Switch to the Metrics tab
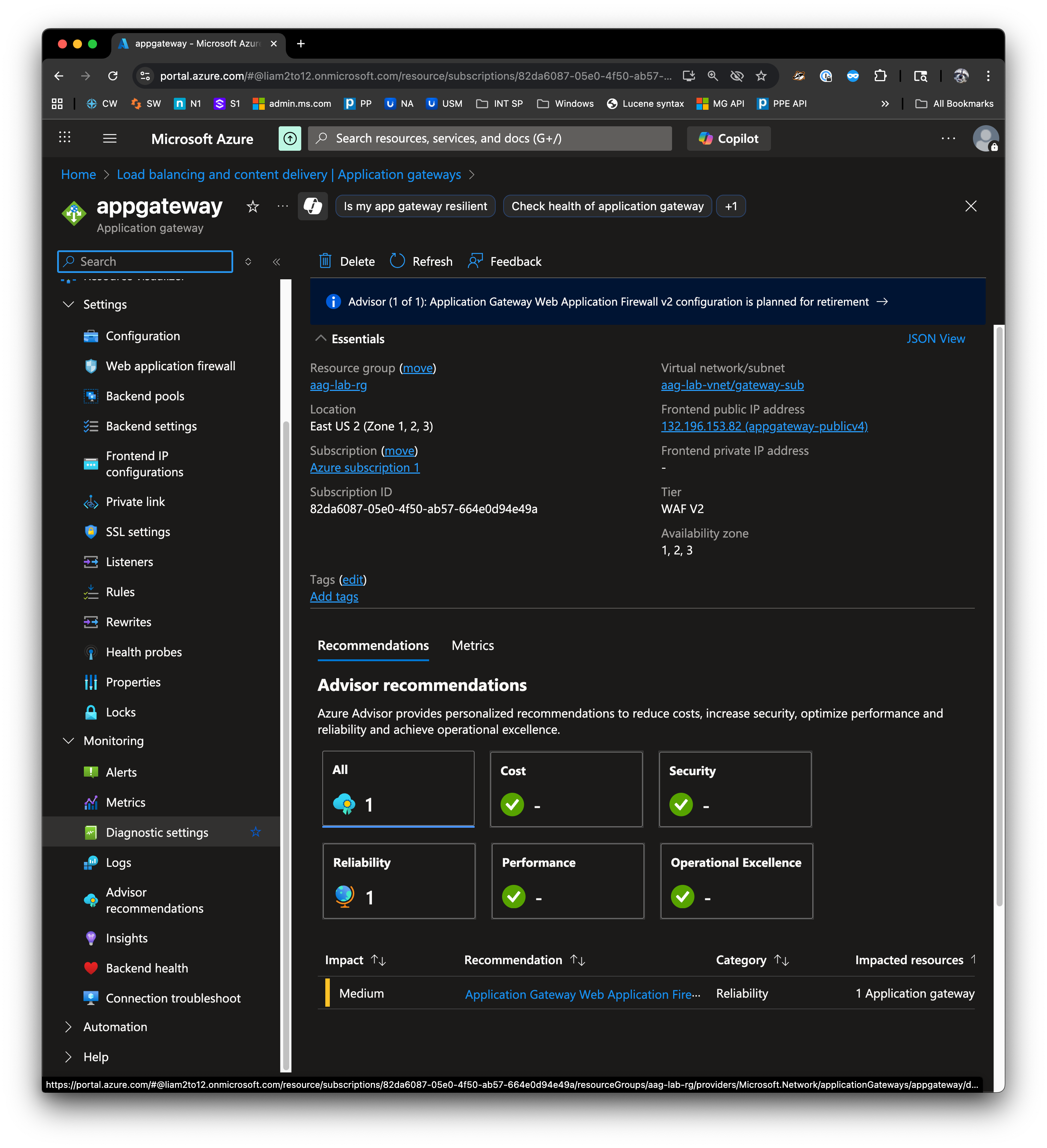Image resolution: width=1047 pixels, height=1148 pixels. (x=472, y=645)
